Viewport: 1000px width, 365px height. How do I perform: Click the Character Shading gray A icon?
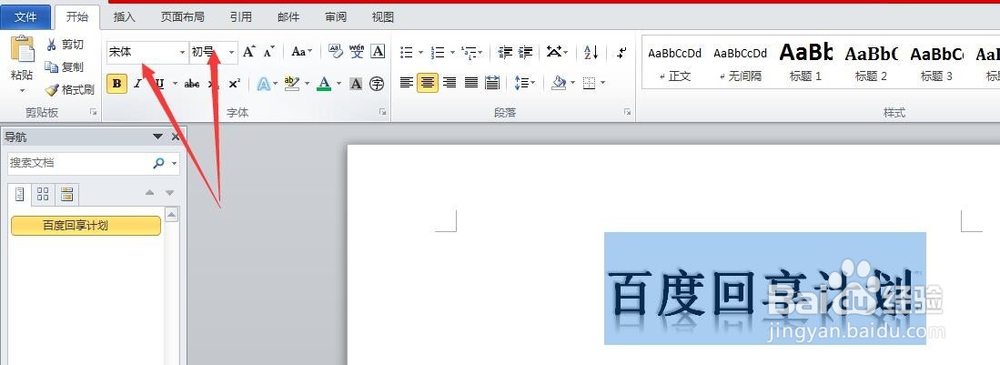click(x=356, y=84)
